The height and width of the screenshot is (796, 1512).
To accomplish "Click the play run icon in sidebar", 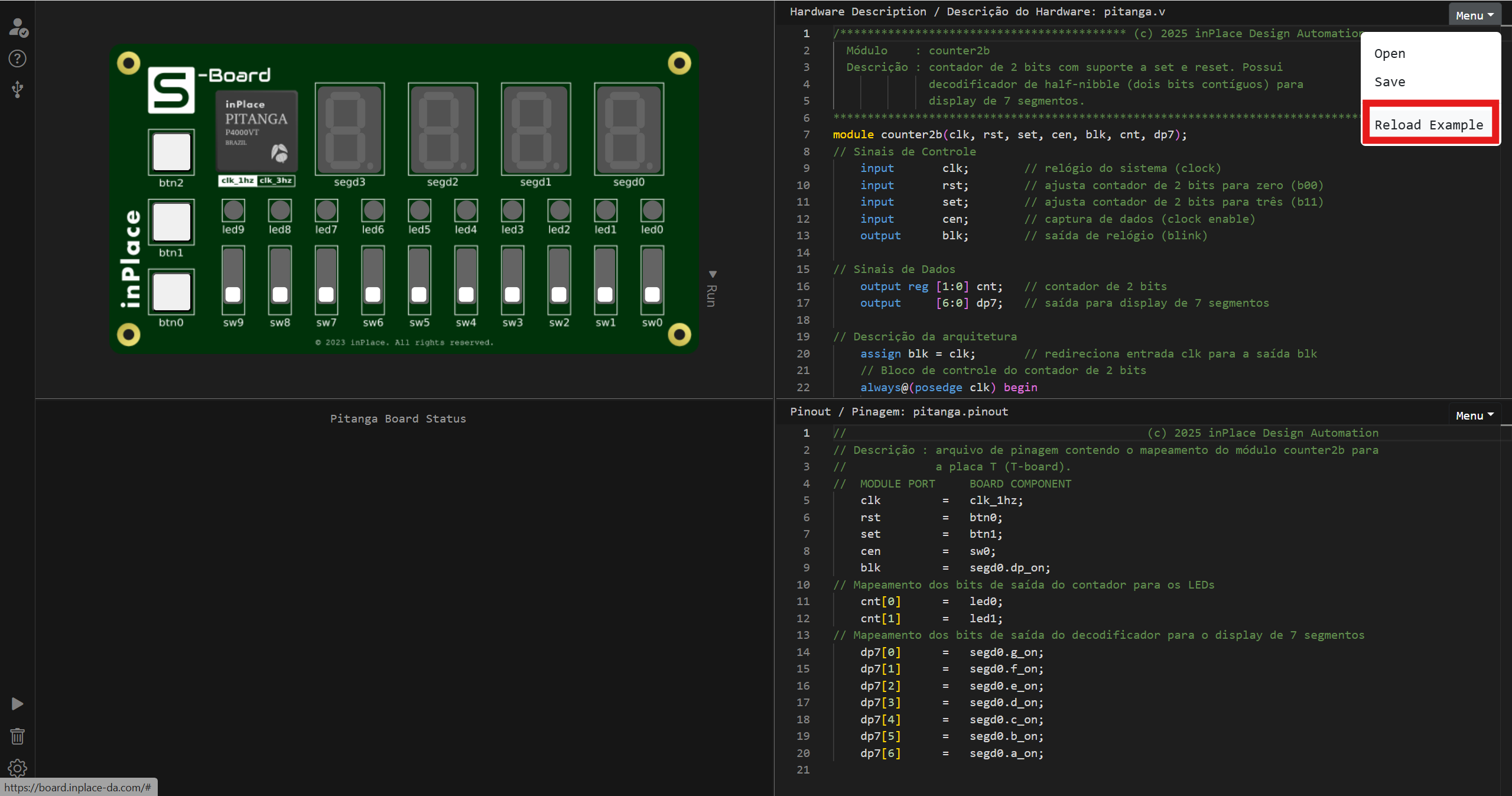I will coord(18,704).
